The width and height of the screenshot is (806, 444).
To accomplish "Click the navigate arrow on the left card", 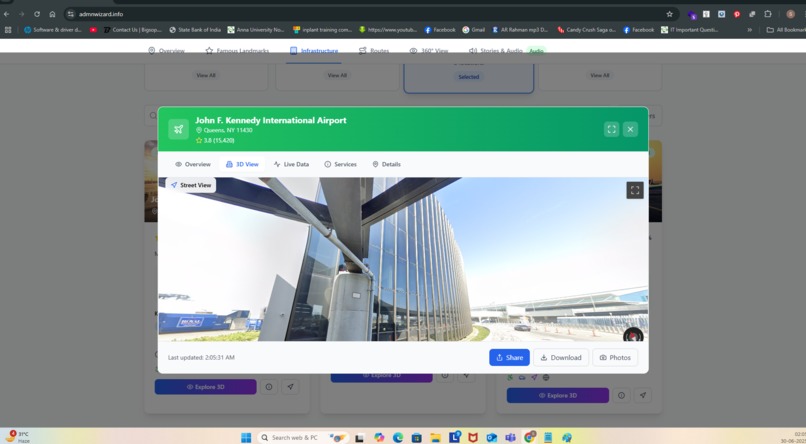I will click(290, 387).
